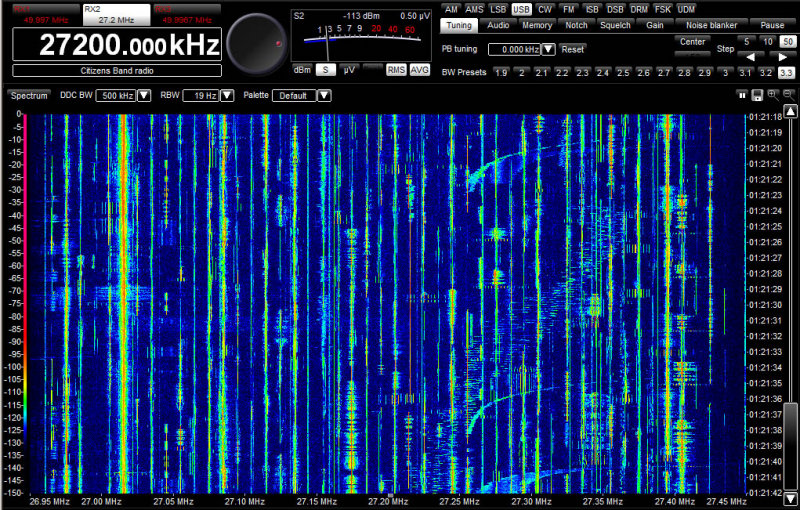Set S-meter units to dBm

click(x=302, y=70)
